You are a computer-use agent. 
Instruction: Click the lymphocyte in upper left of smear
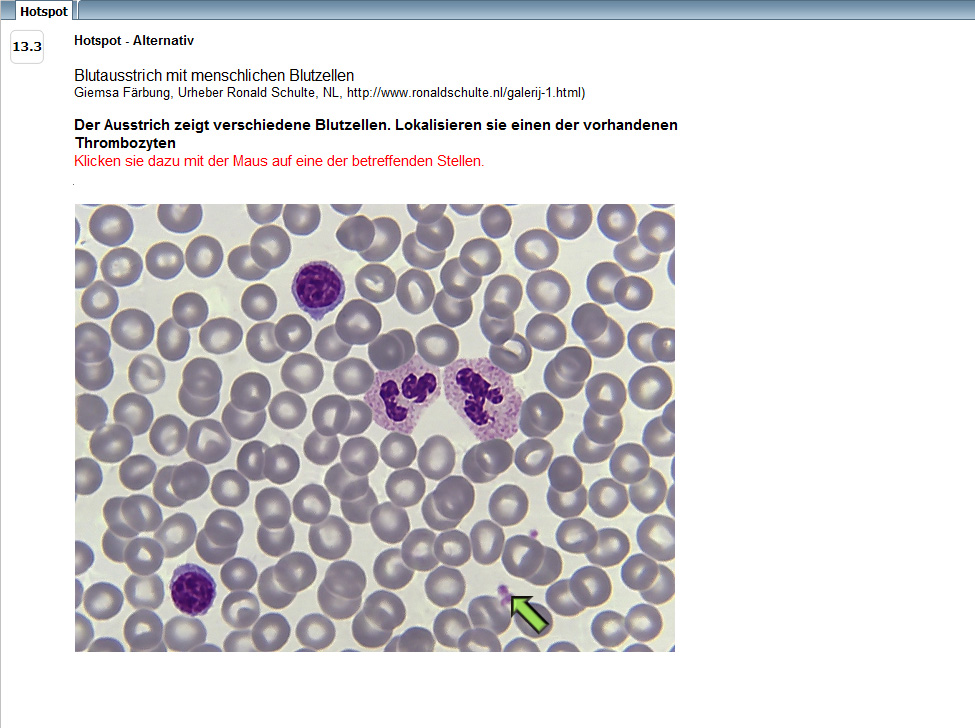[318, 287]
